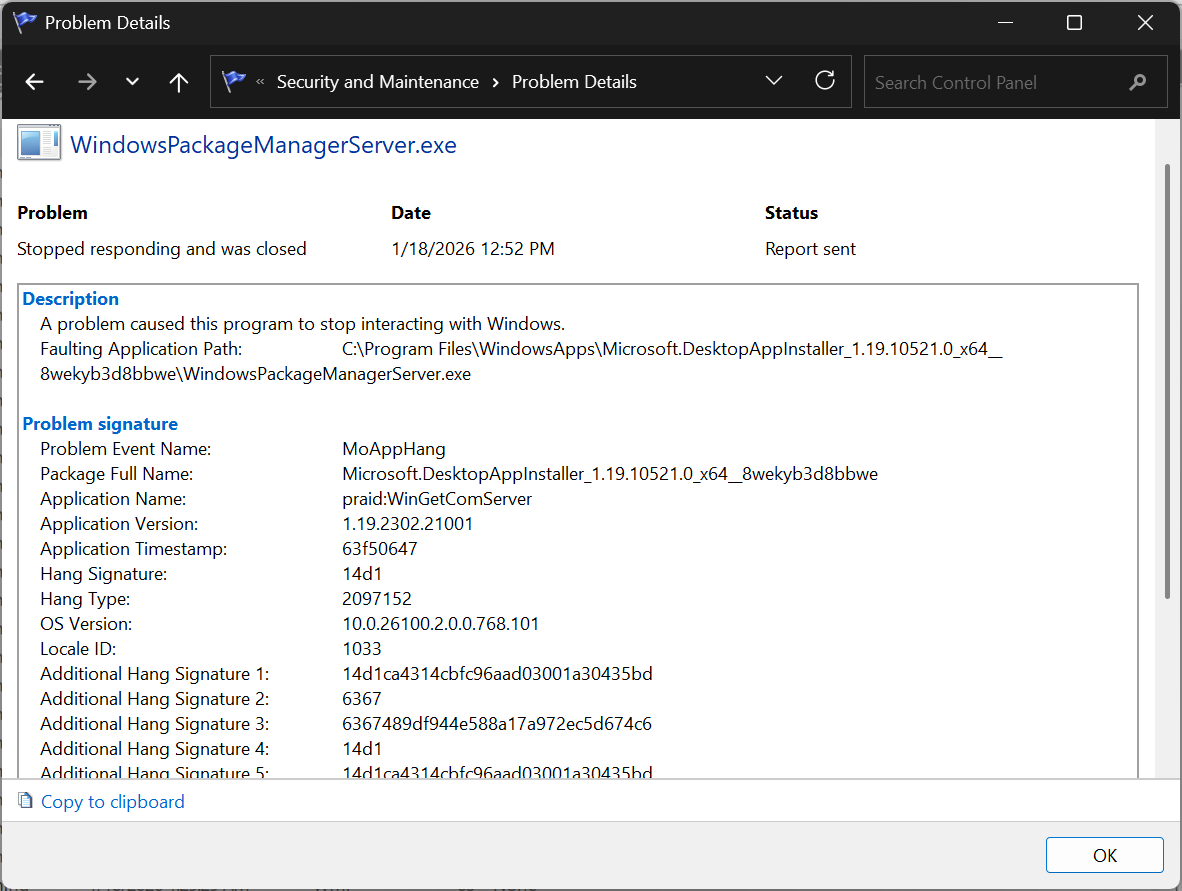Image resolution: width=1182 pixels, height=891 pixels.
Task: Refresh the Problem Details page
Action: [x=825, y=80]
